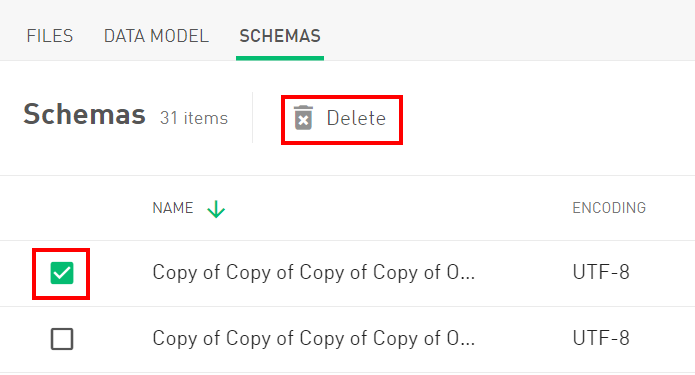Viewport: 695px width, 375px height.
Task: Click the green underline of the SCHEMAS tab
Action: click(280, 58)
